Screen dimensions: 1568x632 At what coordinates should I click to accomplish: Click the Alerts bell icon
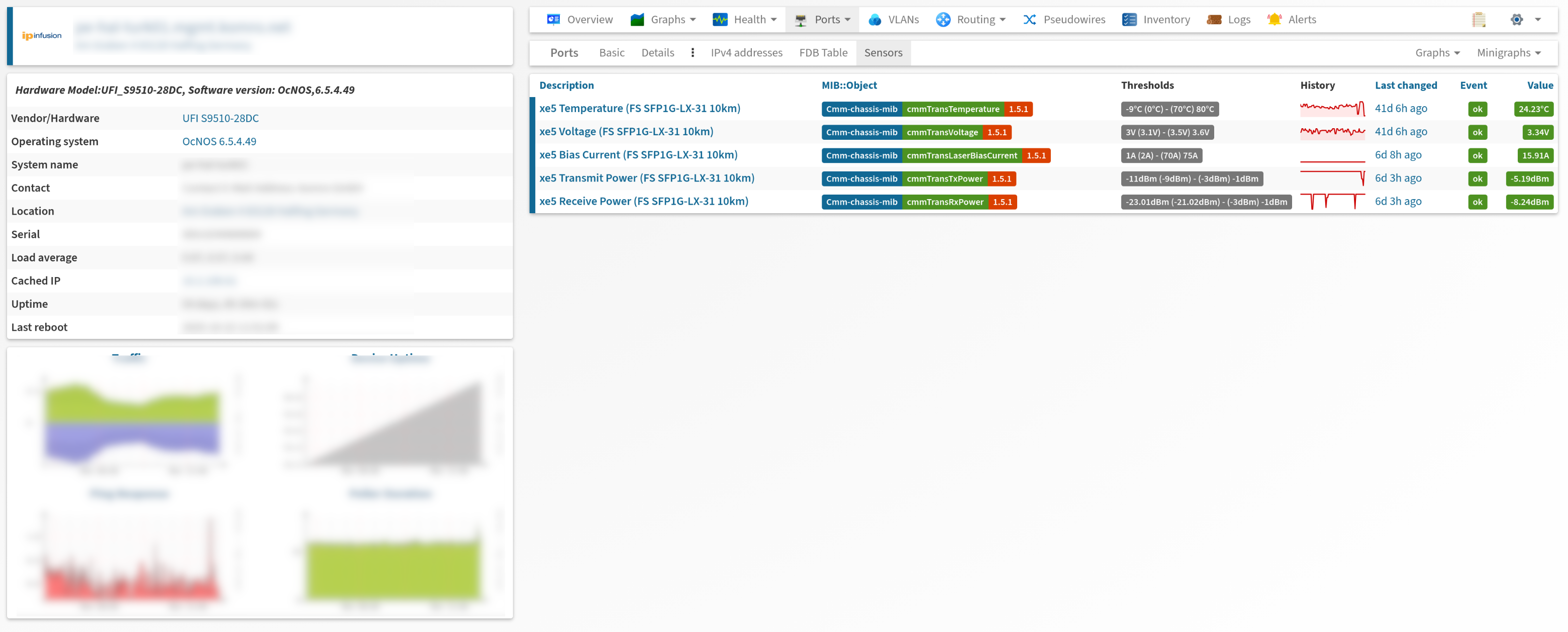click(1274, 20)
